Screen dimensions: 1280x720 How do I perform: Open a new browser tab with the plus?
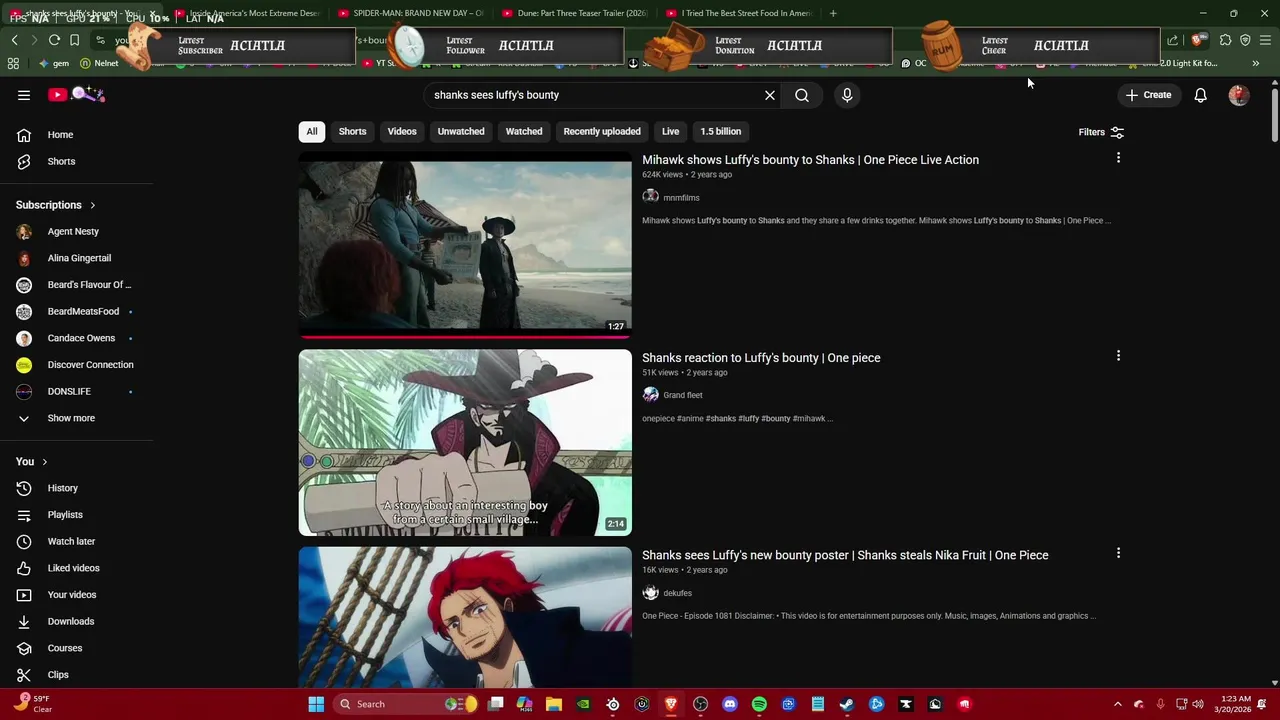coord(833,13)
